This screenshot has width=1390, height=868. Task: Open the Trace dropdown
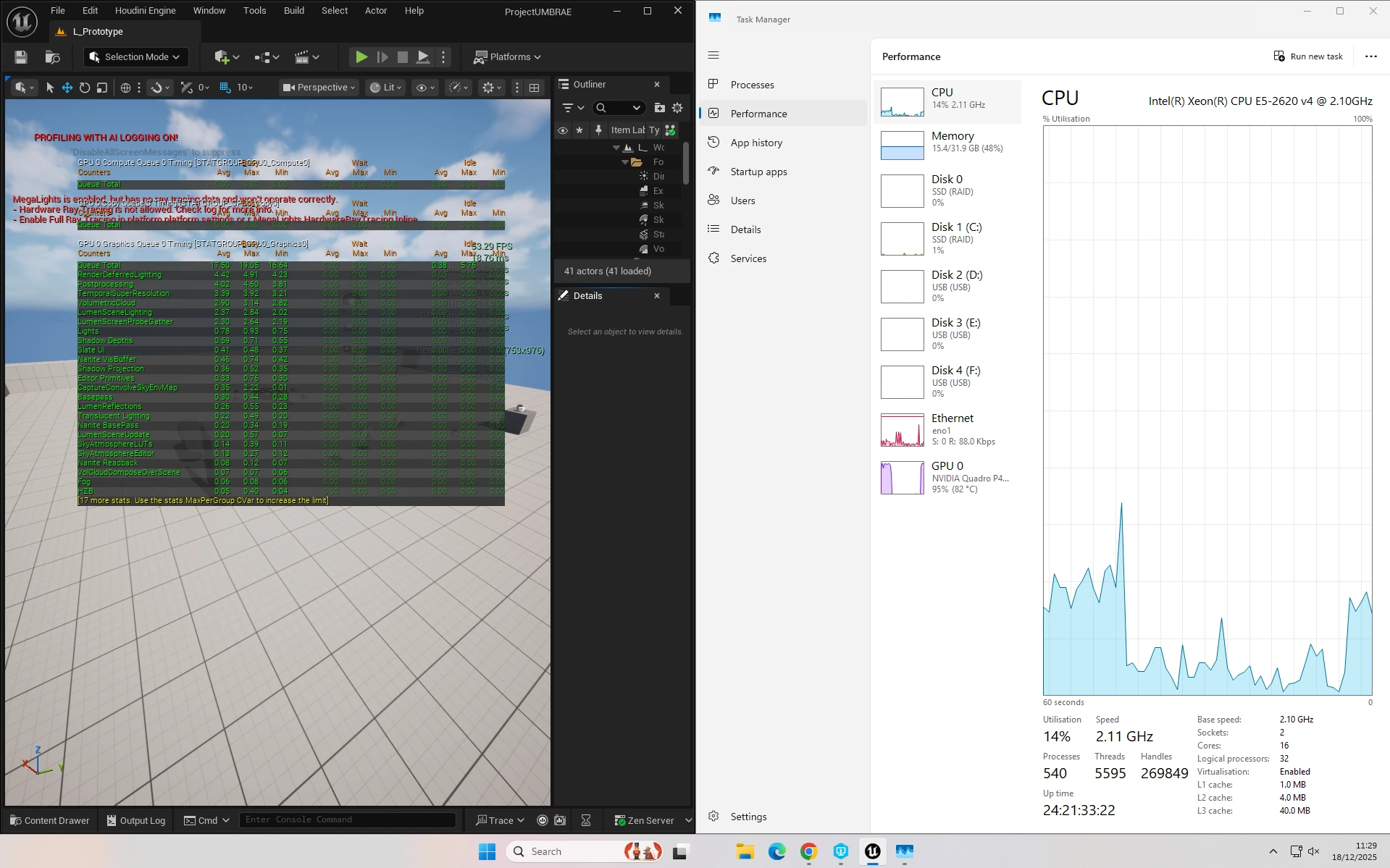click(500, 820)
